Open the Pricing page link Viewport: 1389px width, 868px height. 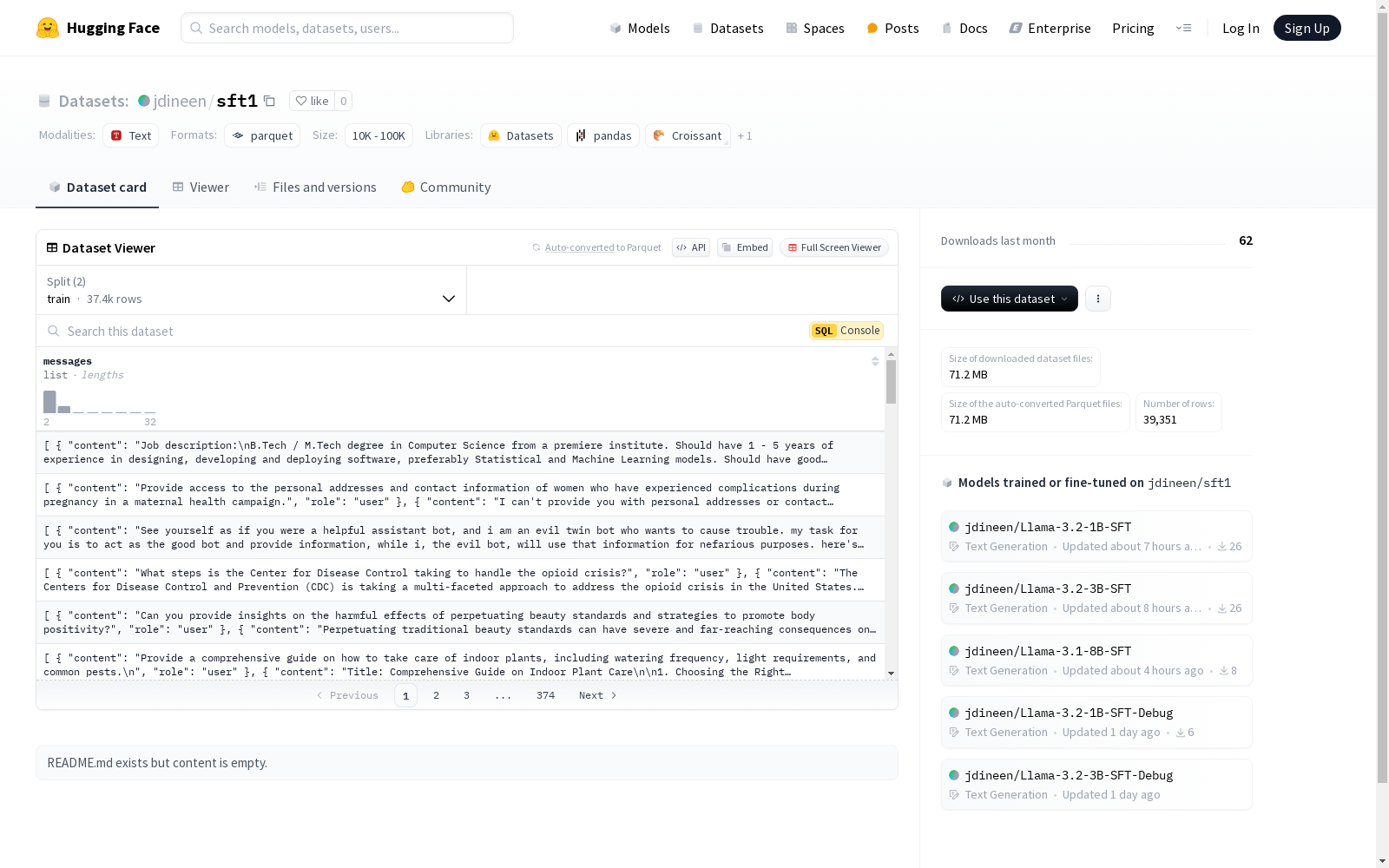(x=1133, y=28)
